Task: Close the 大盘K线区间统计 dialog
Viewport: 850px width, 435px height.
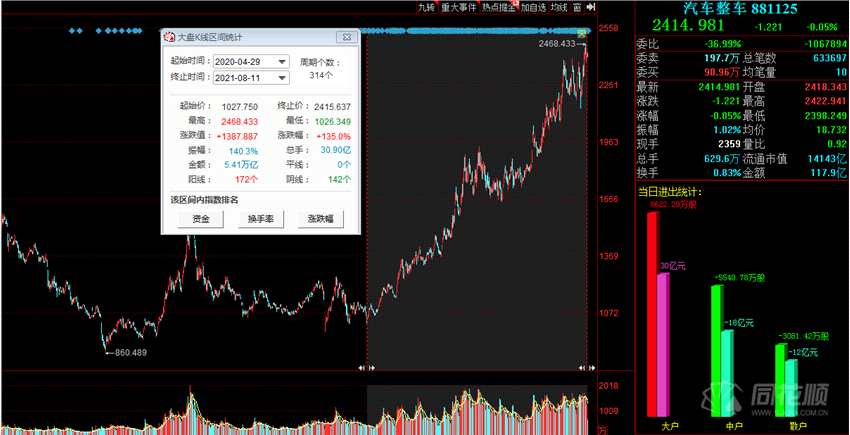Action: point(347,37)
